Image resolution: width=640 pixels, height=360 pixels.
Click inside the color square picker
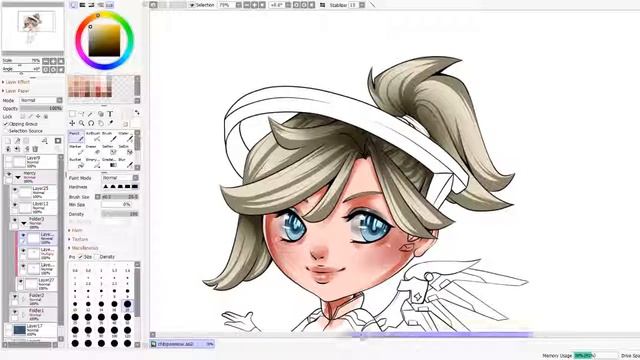pos(104,40)
